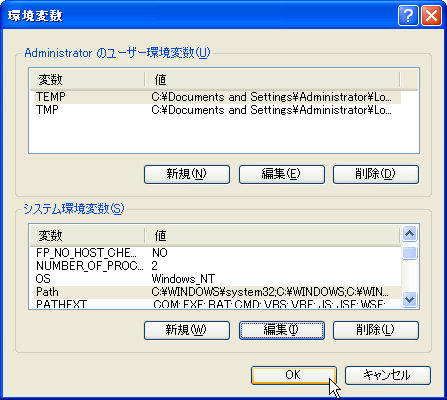The width and height of the screenshot is (447, 400).
Task: Click the NO value of FP_NO_HOST_CHE...
Action: [x=160, y=253]
